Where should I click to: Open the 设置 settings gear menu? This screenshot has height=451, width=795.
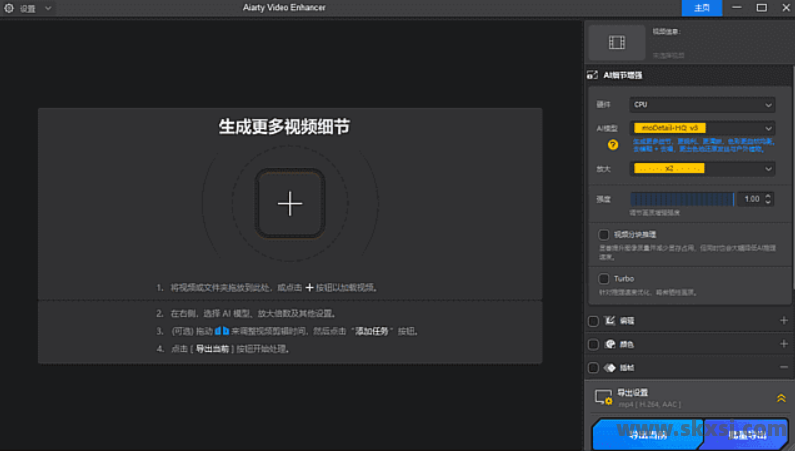pos(11,8)
